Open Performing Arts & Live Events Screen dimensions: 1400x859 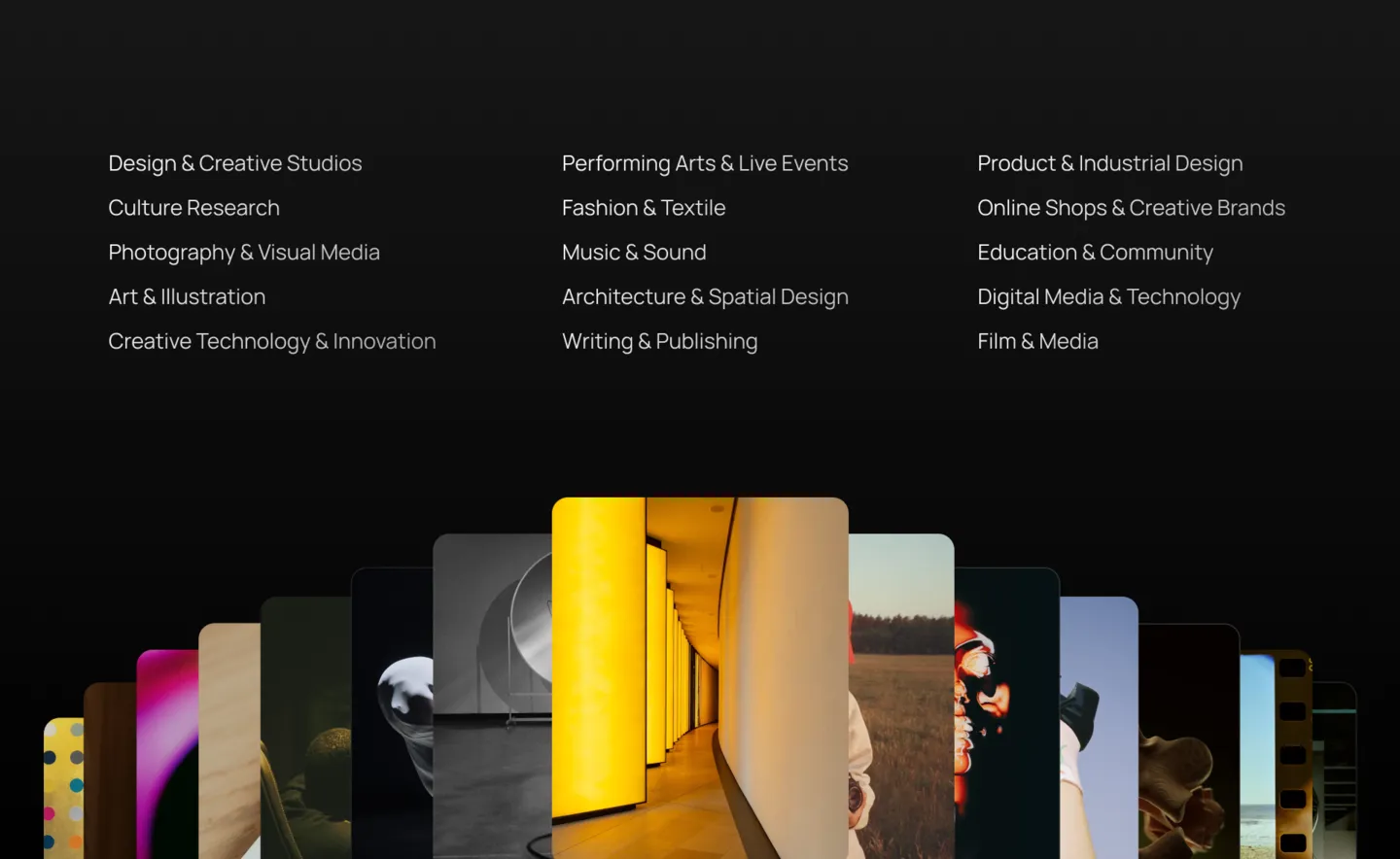[x=704, y=163]
